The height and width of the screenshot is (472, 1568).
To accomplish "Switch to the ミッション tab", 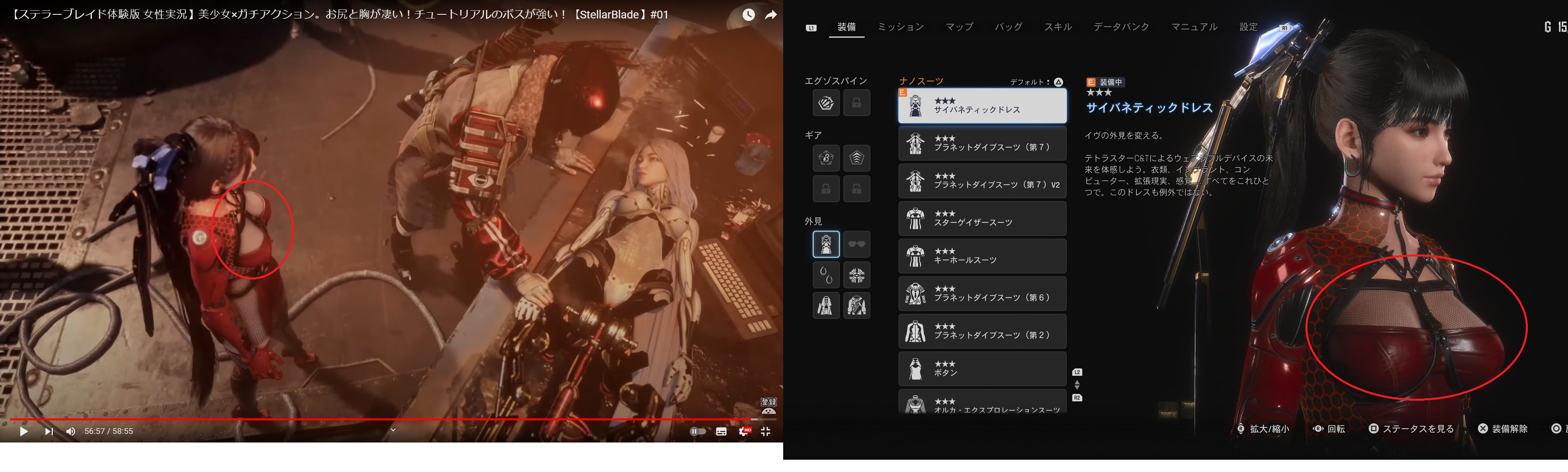I will coord(901,27).
